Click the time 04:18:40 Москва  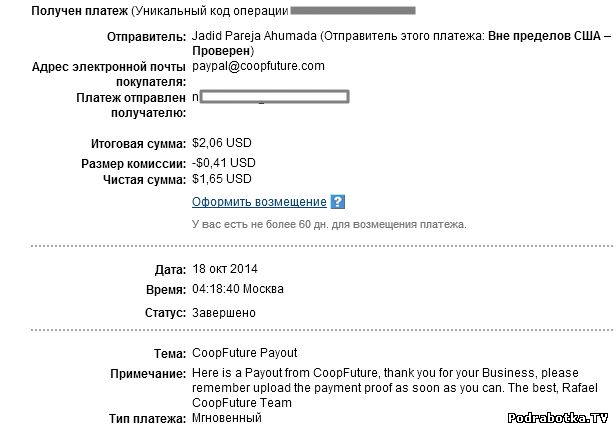pos(236,289)
